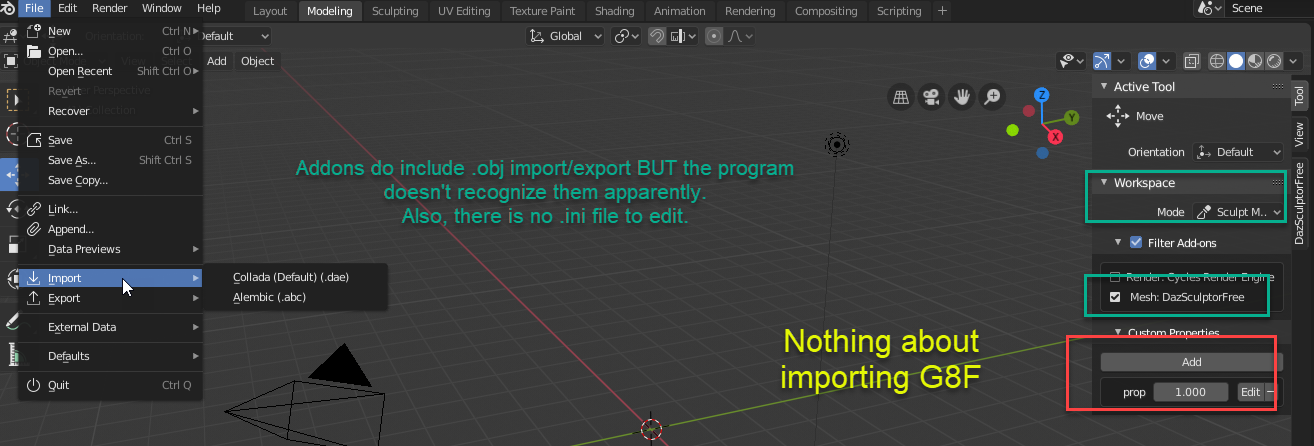1314x446 pixels.
Task: Open the Modeling workspace tab
Action: pos(329,11)
